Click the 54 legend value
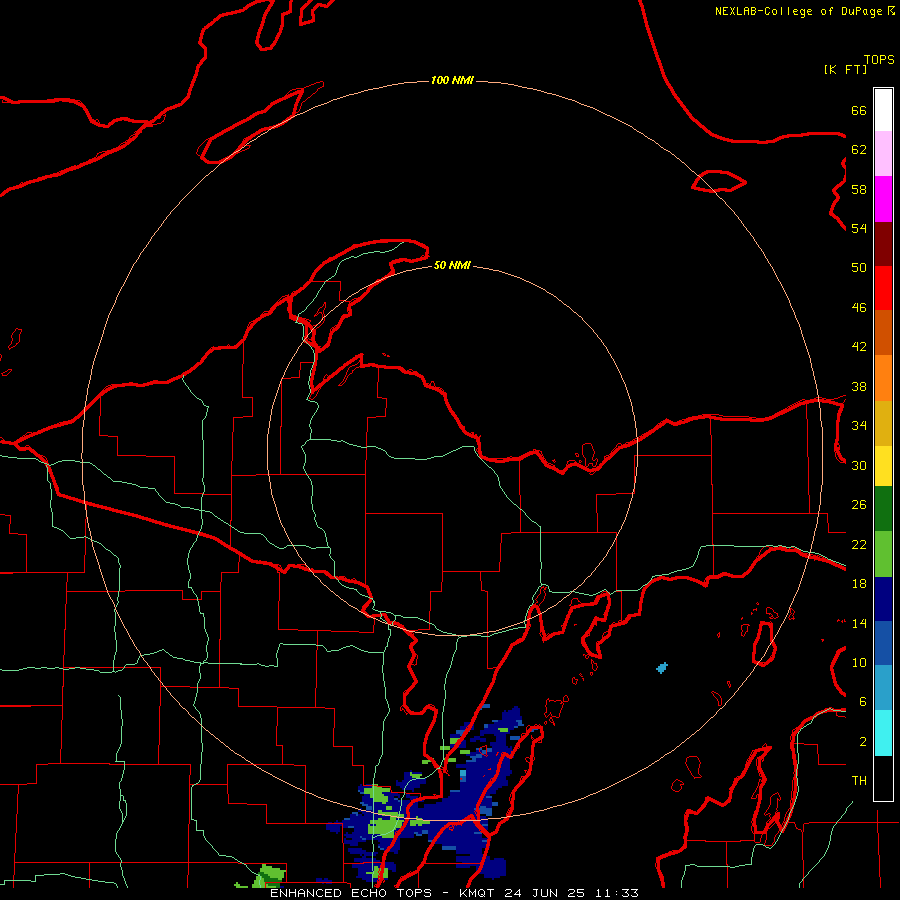Viewport: 900px width, 900px height. pyautogui.click(x=859, y=228)
